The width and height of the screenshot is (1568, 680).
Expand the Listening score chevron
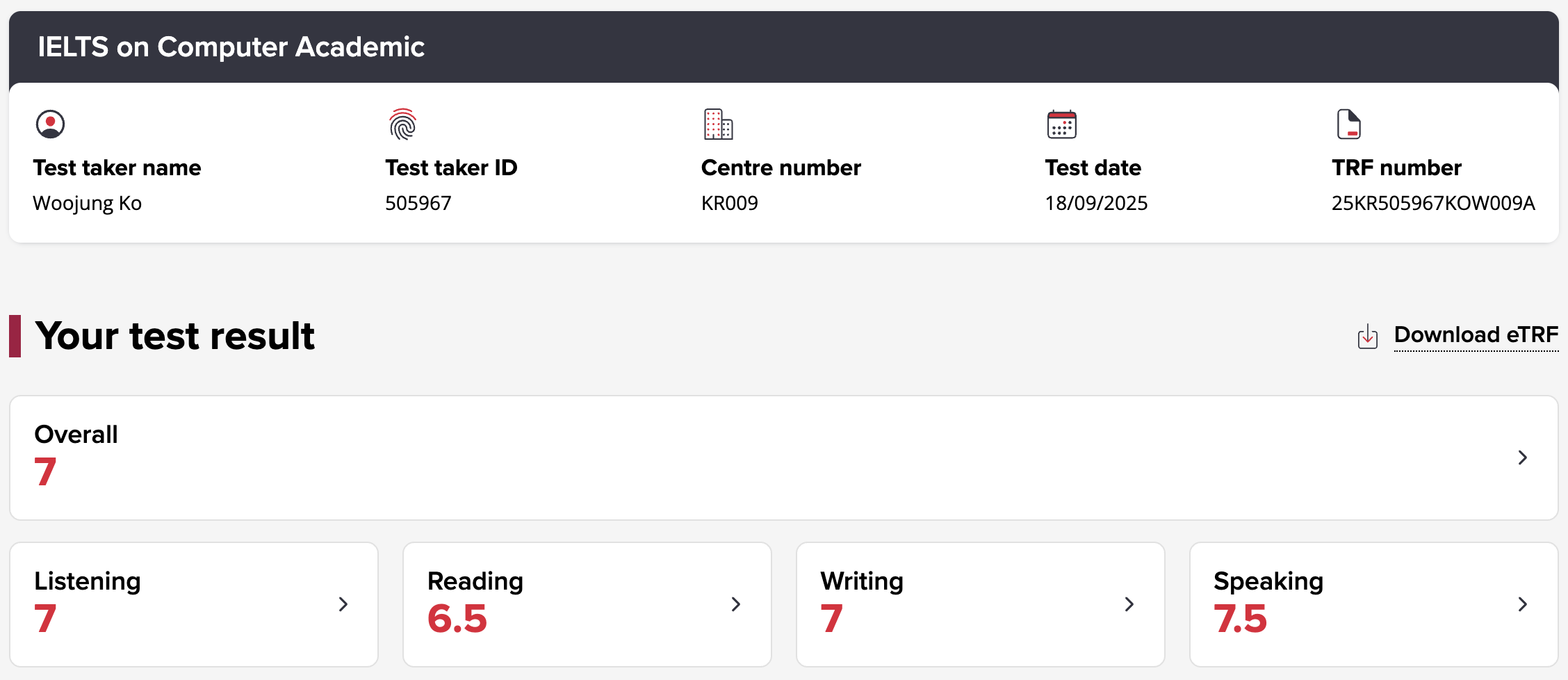tap(343, 604)
